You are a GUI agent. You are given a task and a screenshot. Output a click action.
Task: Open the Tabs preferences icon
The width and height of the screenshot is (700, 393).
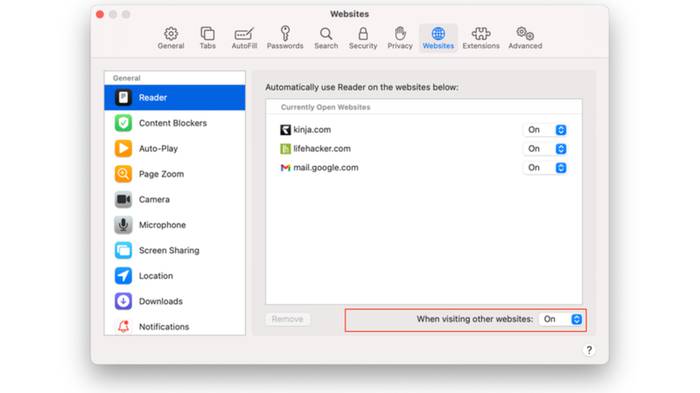[x=208, y=34]
